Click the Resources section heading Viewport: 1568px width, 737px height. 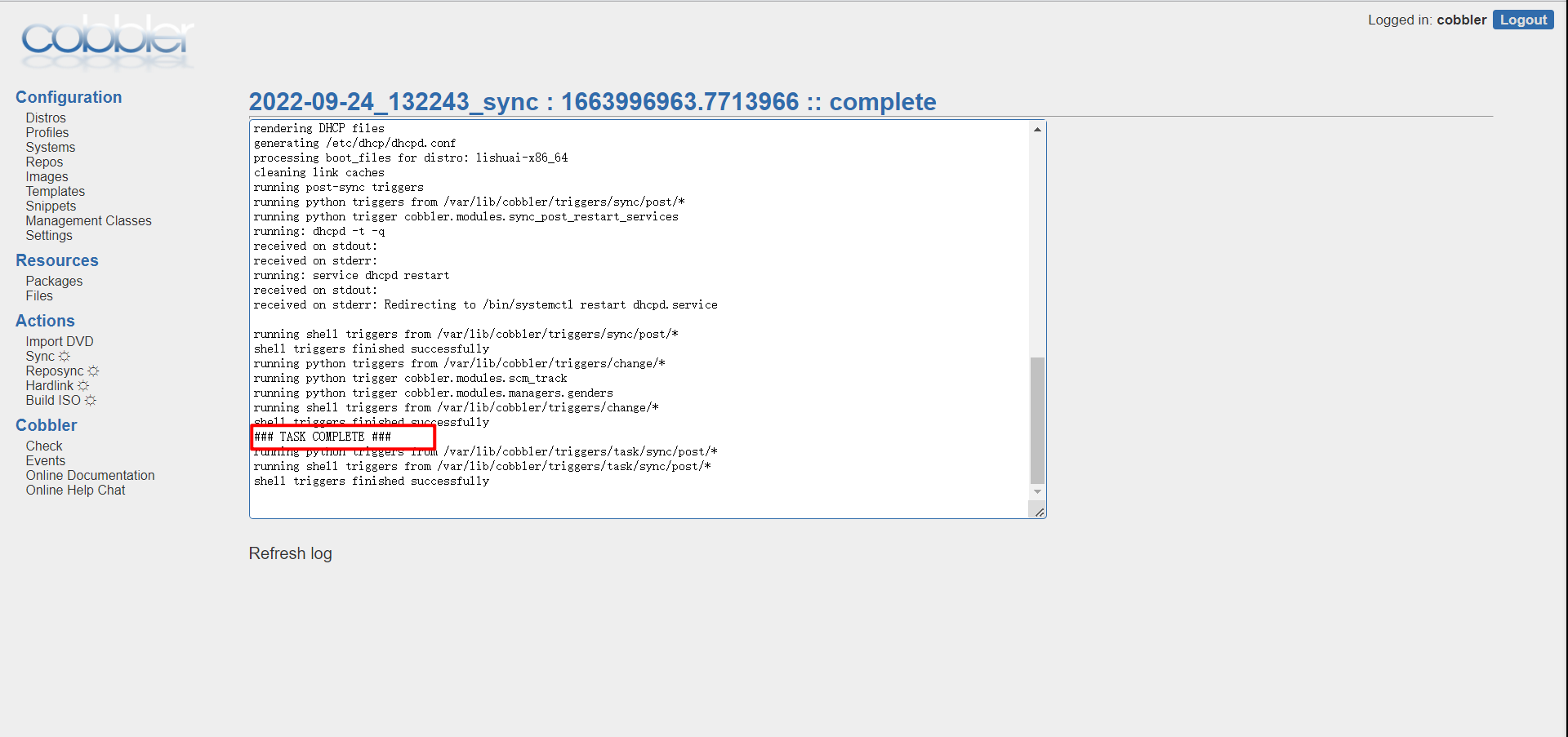(57, 260)
